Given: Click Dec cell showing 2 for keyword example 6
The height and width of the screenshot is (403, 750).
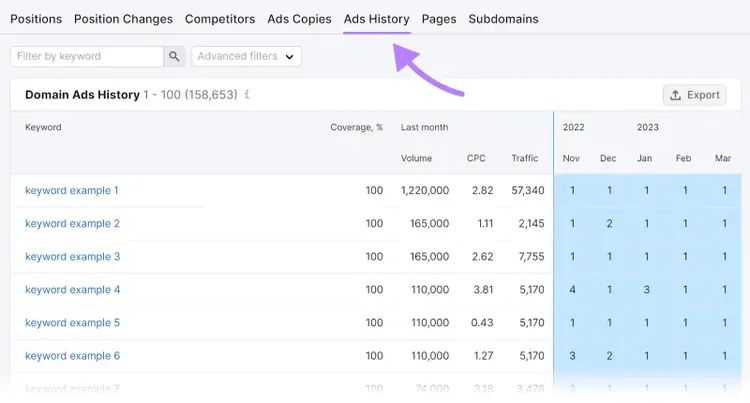Looking at the screenshot, I should 609,356.
